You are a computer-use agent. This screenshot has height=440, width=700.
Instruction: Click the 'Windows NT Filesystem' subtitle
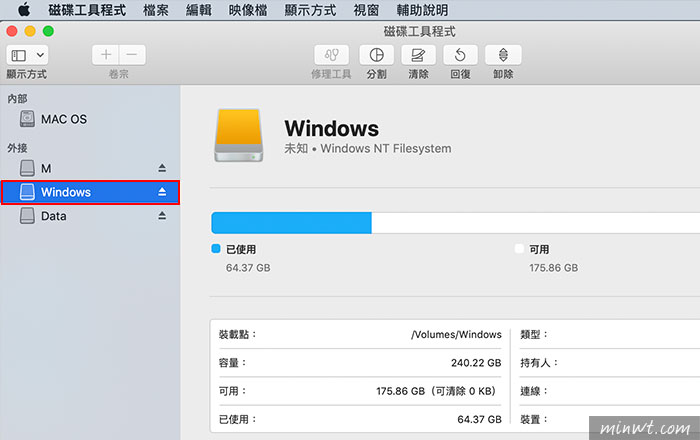pos(386,149)
